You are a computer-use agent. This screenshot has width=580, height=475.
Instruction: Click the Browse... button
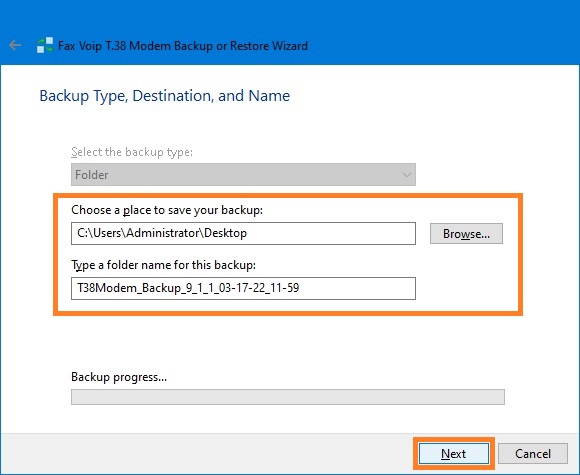click(466, 233)
